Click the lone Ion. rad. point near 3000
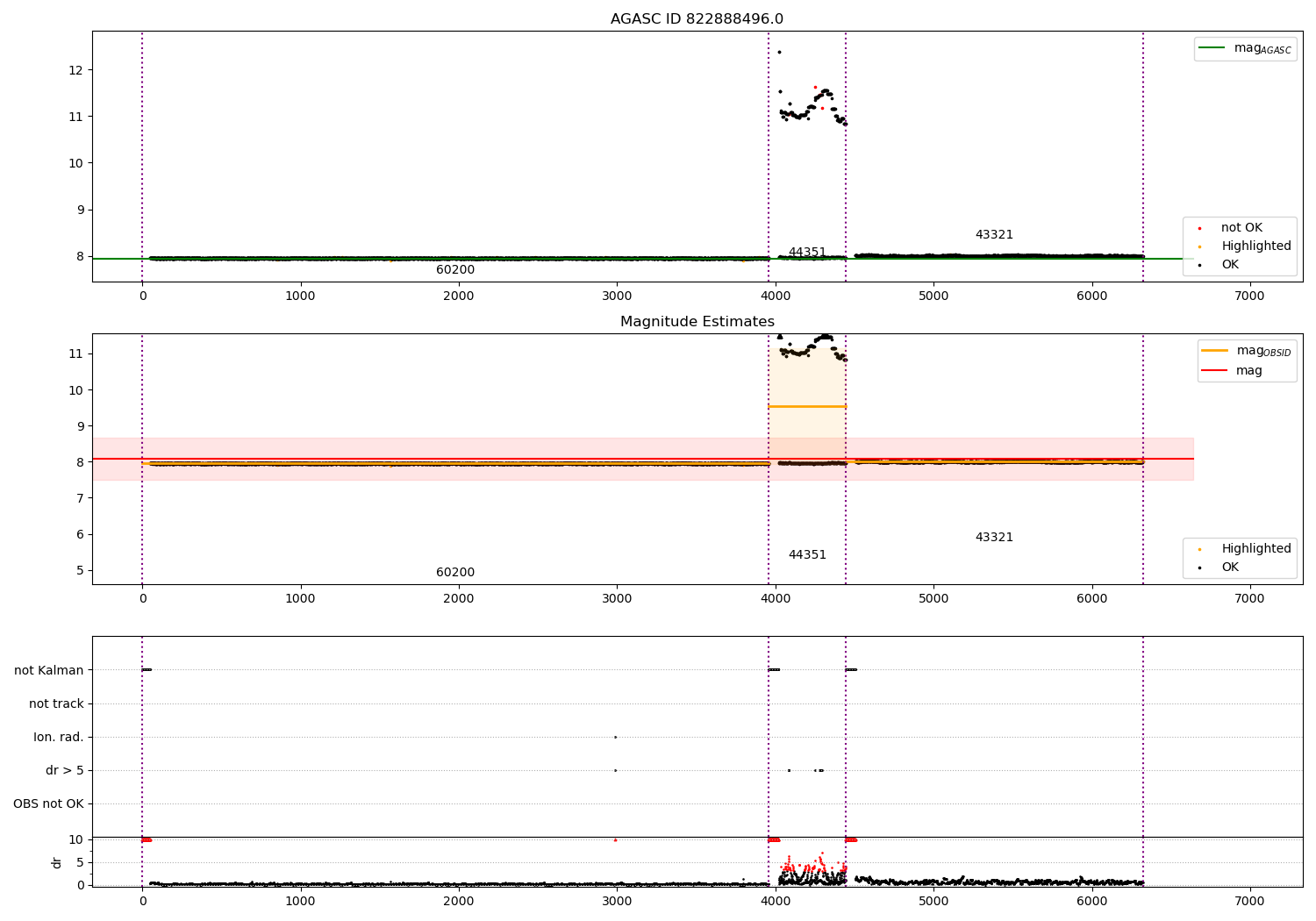The image size is (1316, 921). (615, 737)
